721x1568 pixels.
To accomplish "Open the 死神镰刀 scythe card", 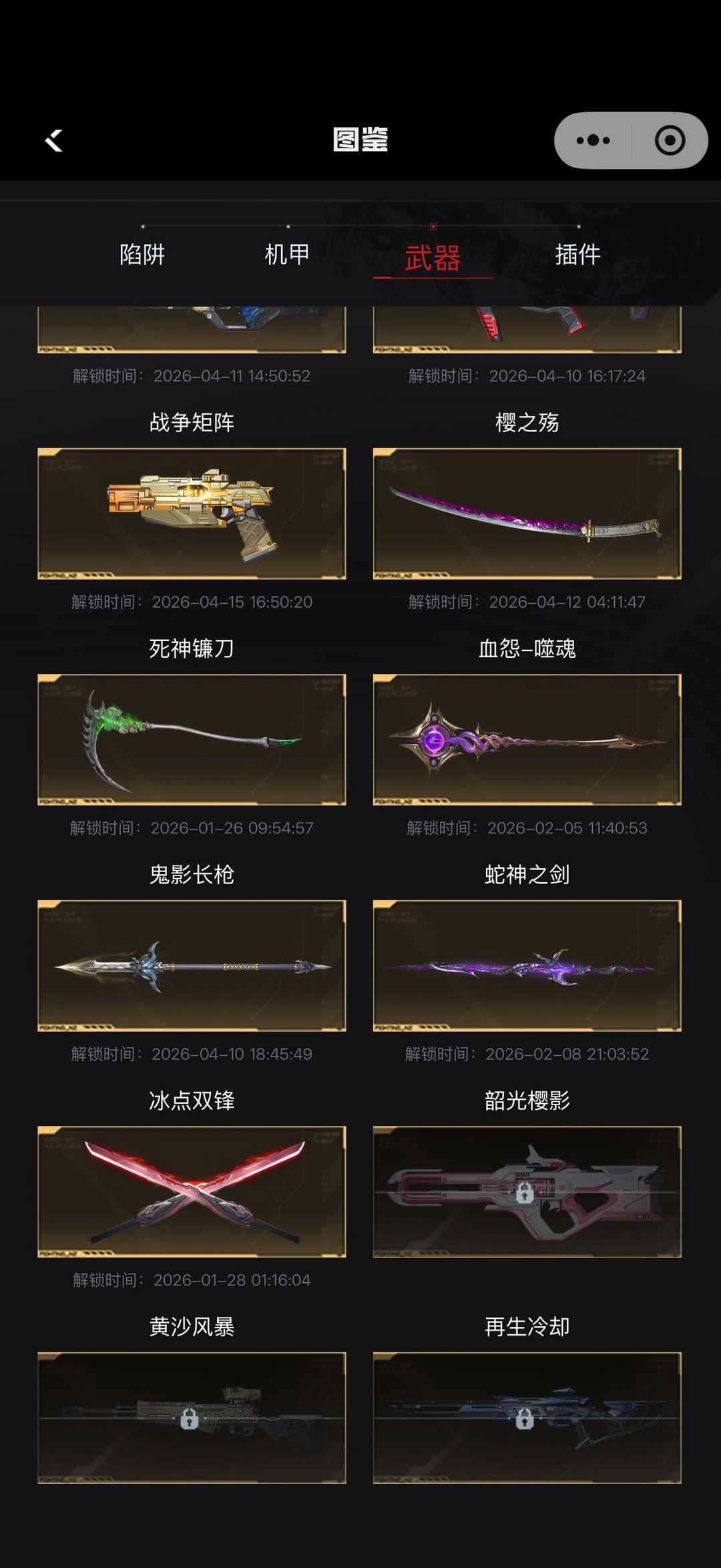I will 192,739.
